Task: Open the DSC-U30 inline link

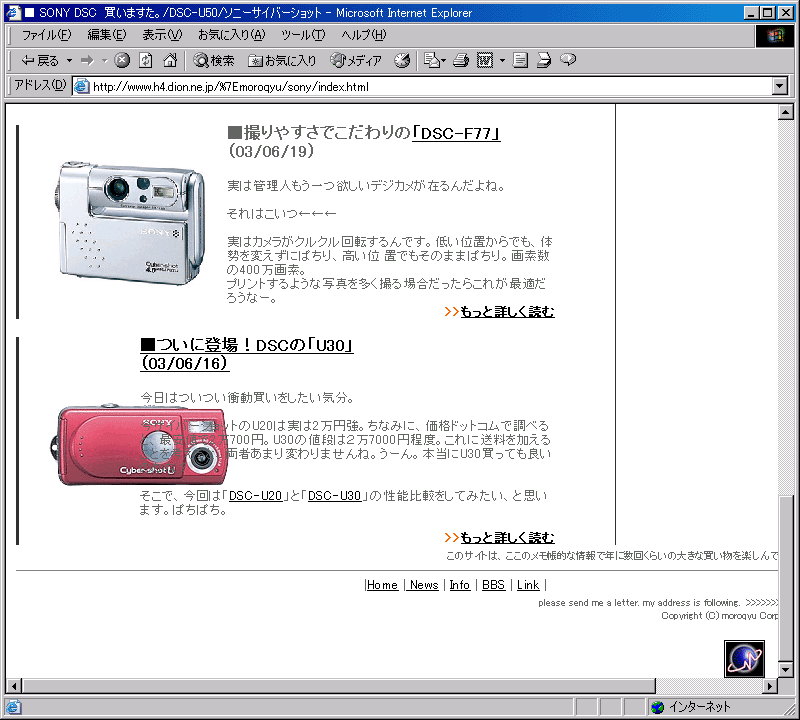Action: [x=334, y=495]
